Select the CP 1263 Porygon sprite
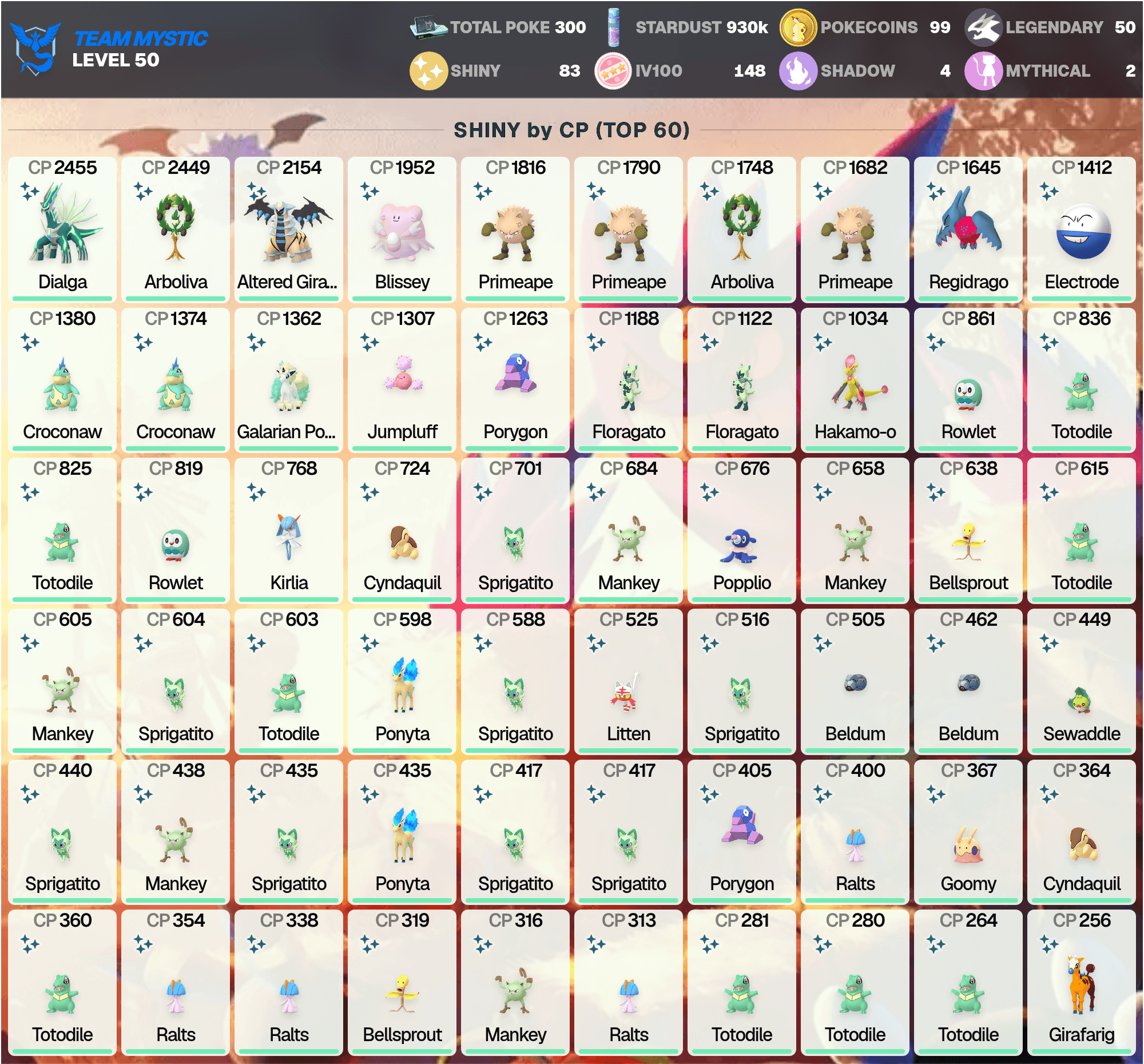The height and width of the screenshot is (1064, 1144). click(516, 373)
